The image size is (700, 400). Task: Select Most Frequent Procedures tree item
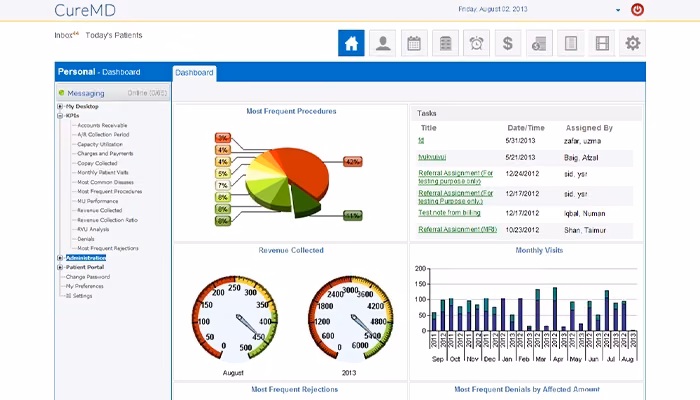tap(110, 192)
